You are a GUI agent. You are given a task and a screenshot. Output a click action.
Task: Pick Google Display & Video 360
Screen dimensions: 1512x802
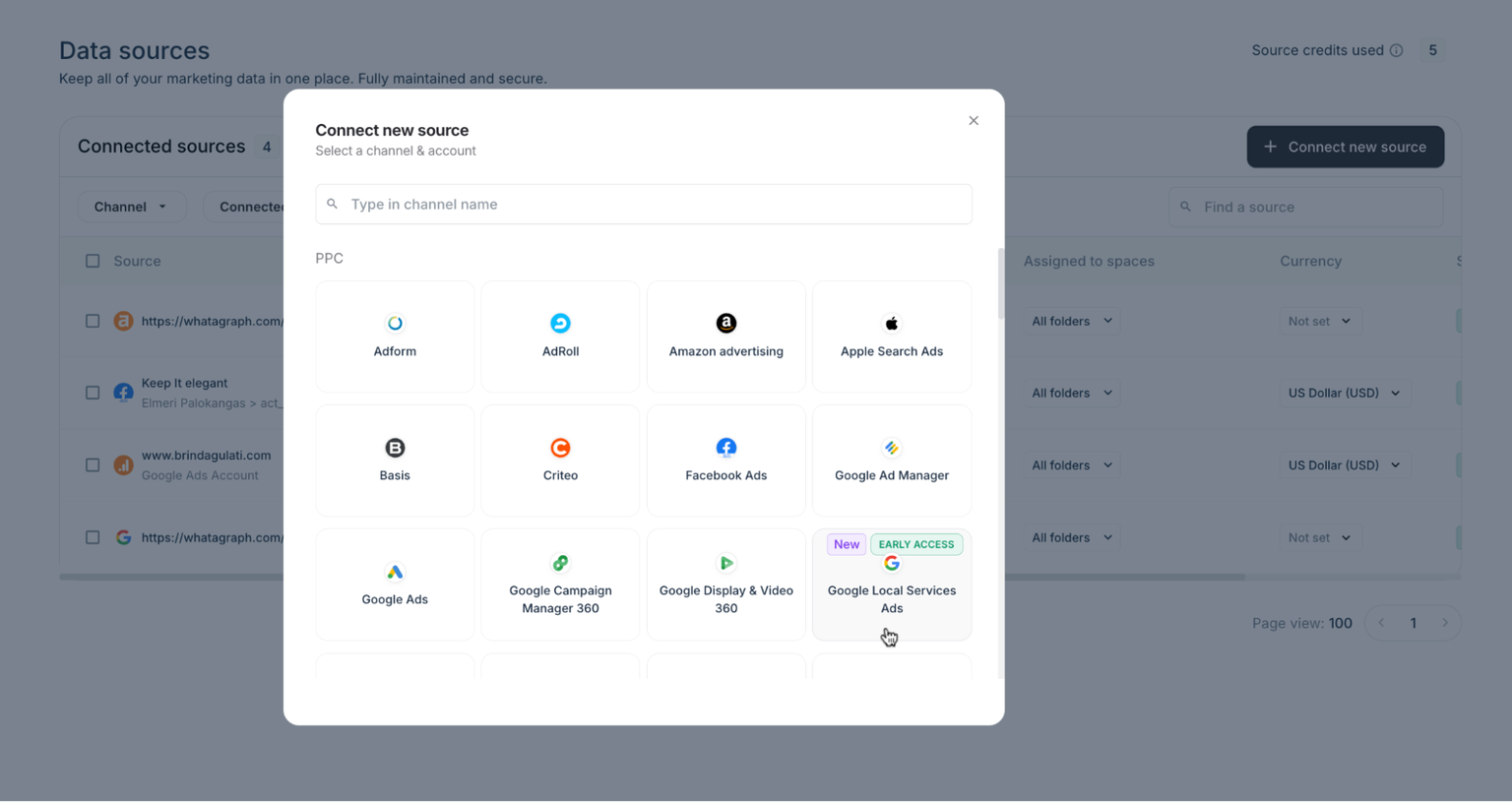pos(725,584)
